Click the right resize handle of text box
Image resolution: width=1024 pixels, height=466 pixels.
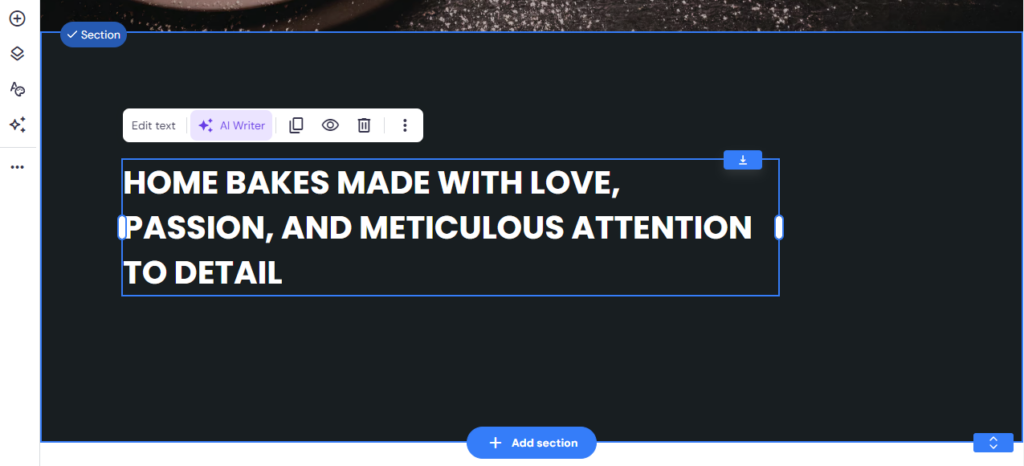click(779, 228)
